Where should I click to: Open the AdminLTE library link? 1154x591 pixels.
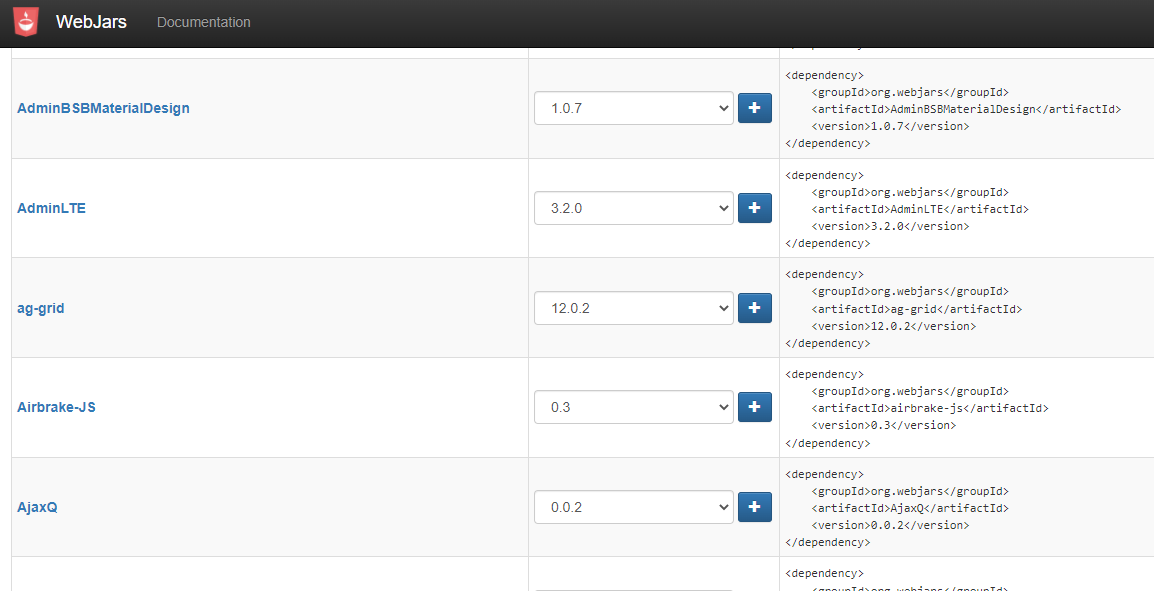pyautogui.click(x=52, y=208)
